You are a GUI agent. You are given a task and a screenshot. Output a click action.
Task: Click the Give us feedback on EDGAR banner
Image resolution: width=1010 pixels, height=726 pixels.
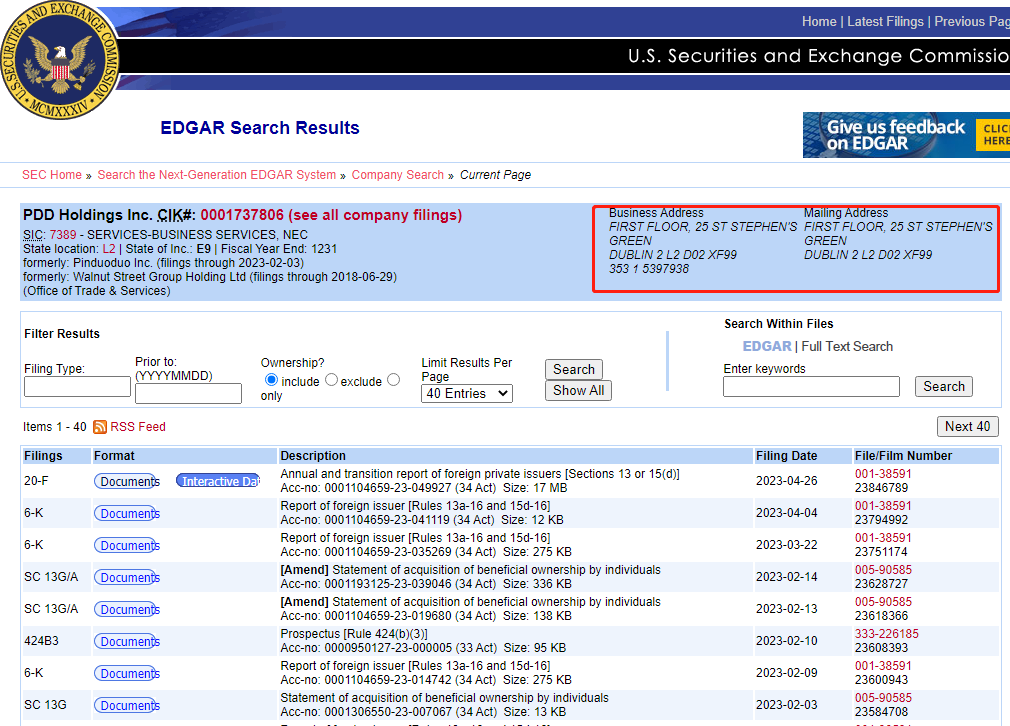(x=906, y=135)
